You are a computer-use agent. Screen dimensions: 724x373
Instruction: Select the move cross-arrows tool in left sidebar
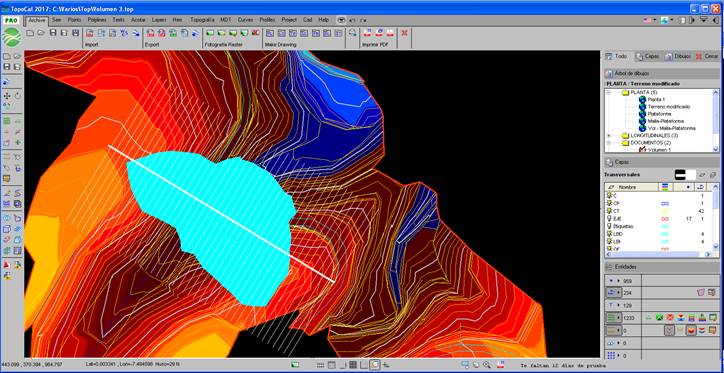click(7, 96)
